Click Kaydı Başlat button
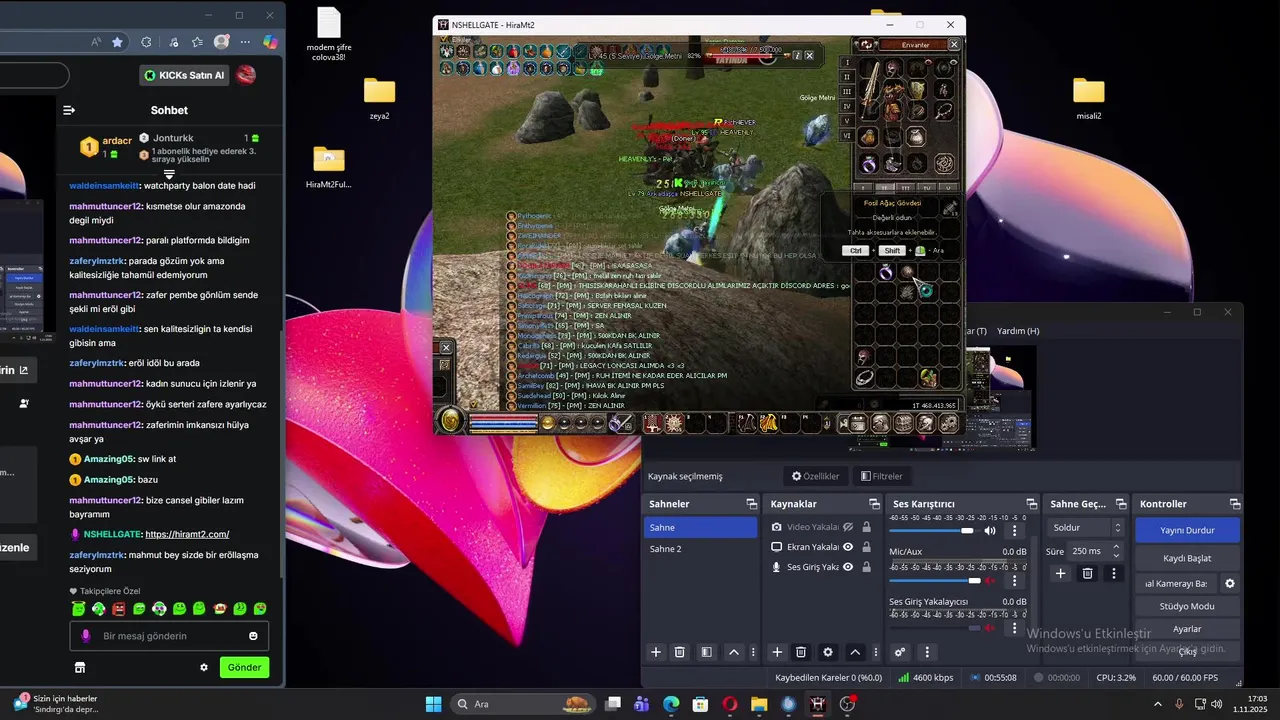Screen dimensions: 1280x720 click(x=1187, y=558)
